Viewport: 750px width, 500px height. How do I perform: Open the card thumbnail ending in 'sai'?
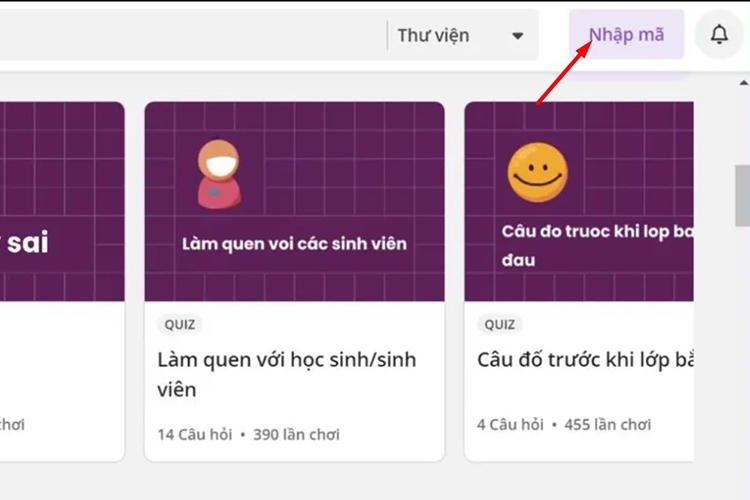click(62, 201)
